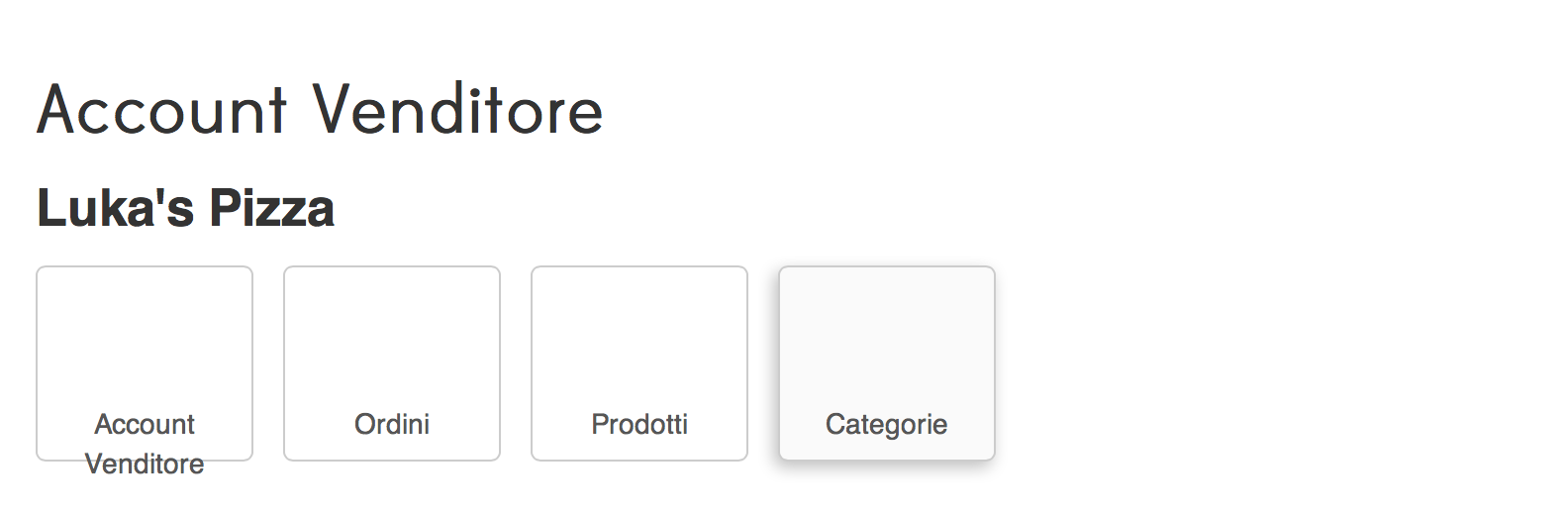Viewport: 1568px width, 517px height.
Task: Click the Luka's Pizza store heading
Action: click(x=185, y=208)
